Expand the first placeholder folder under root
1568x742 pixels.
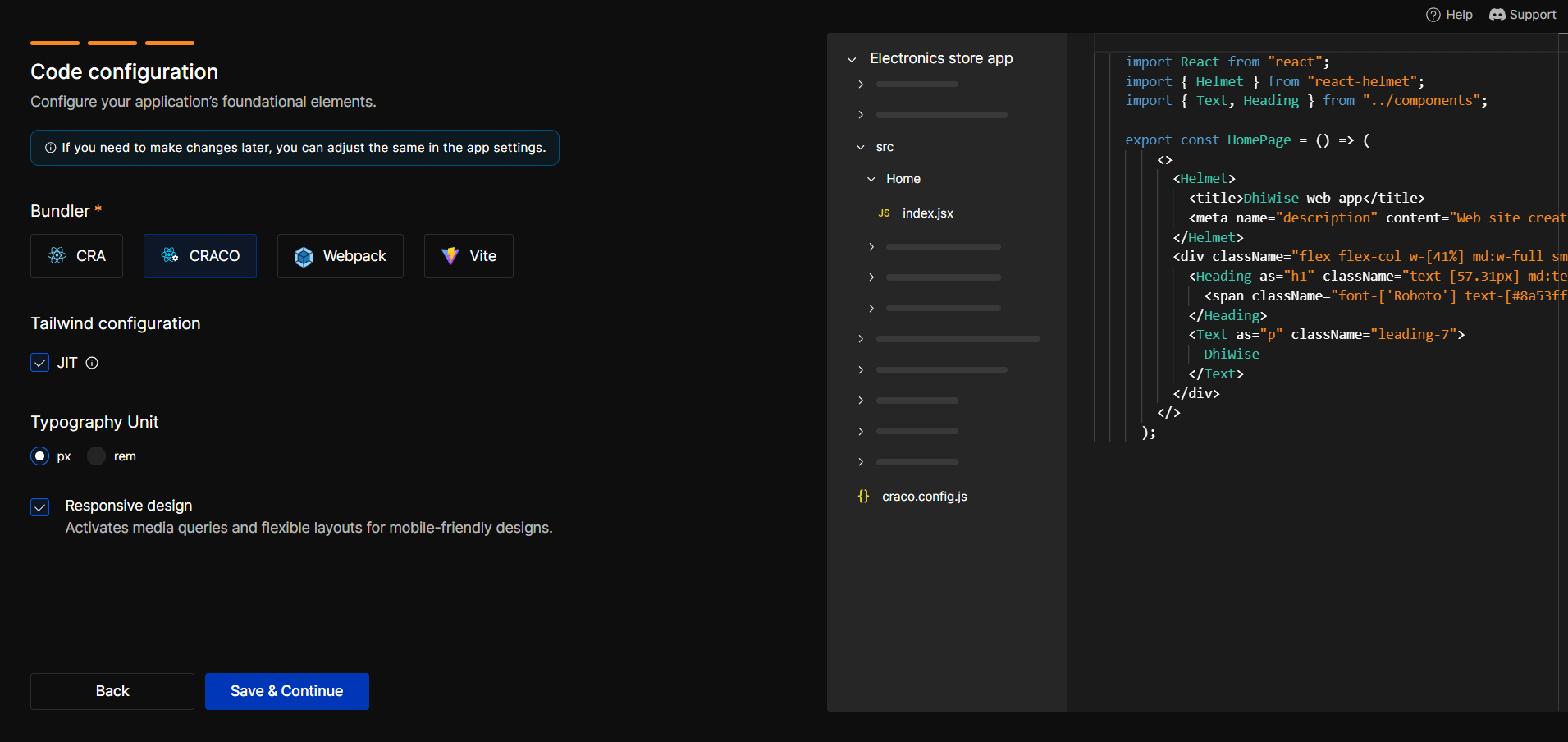pos(861,85)
